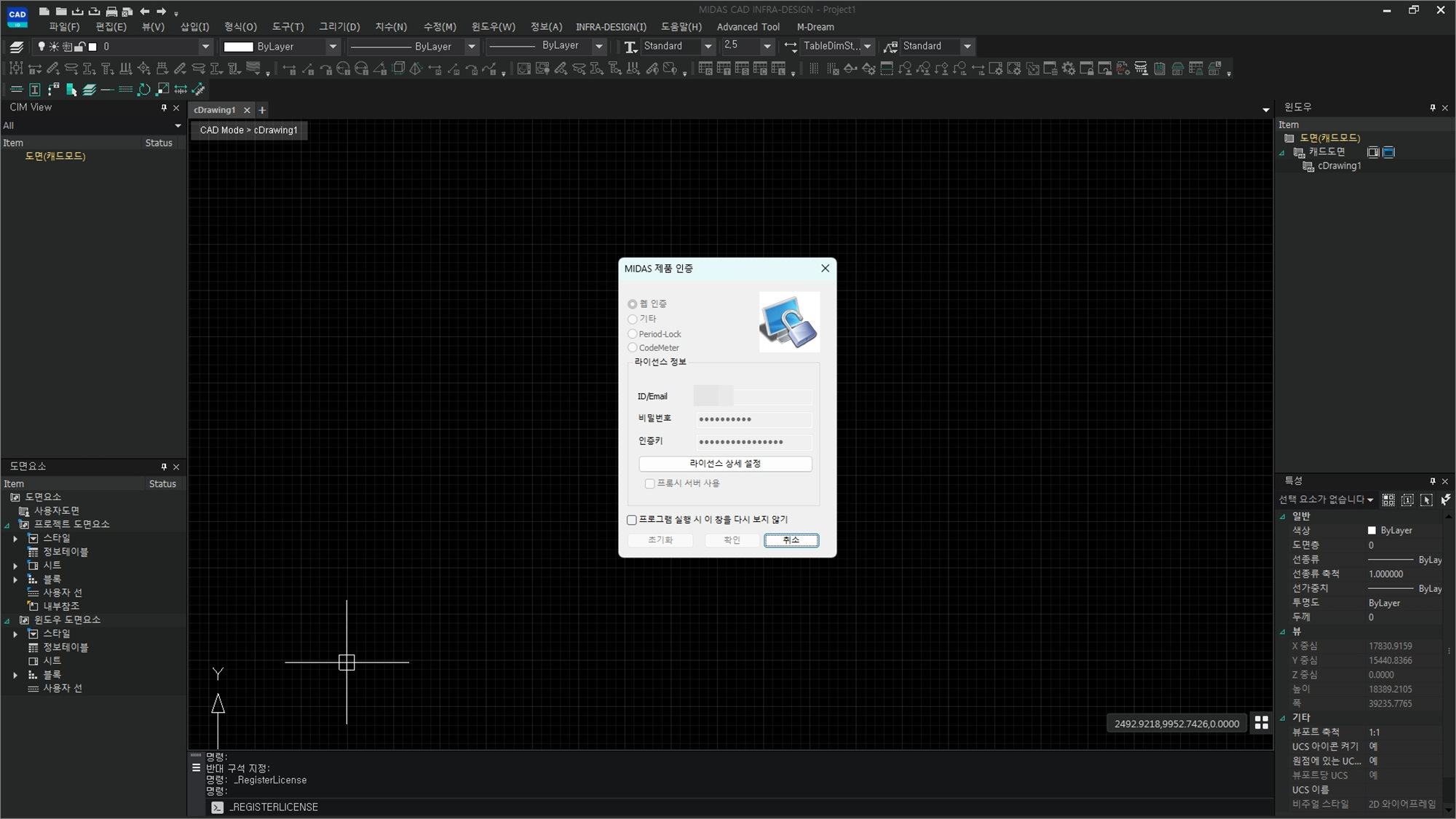
Task: Click the command prompt icon beside _REGISTERLICENSE
Action: [217, 807]
